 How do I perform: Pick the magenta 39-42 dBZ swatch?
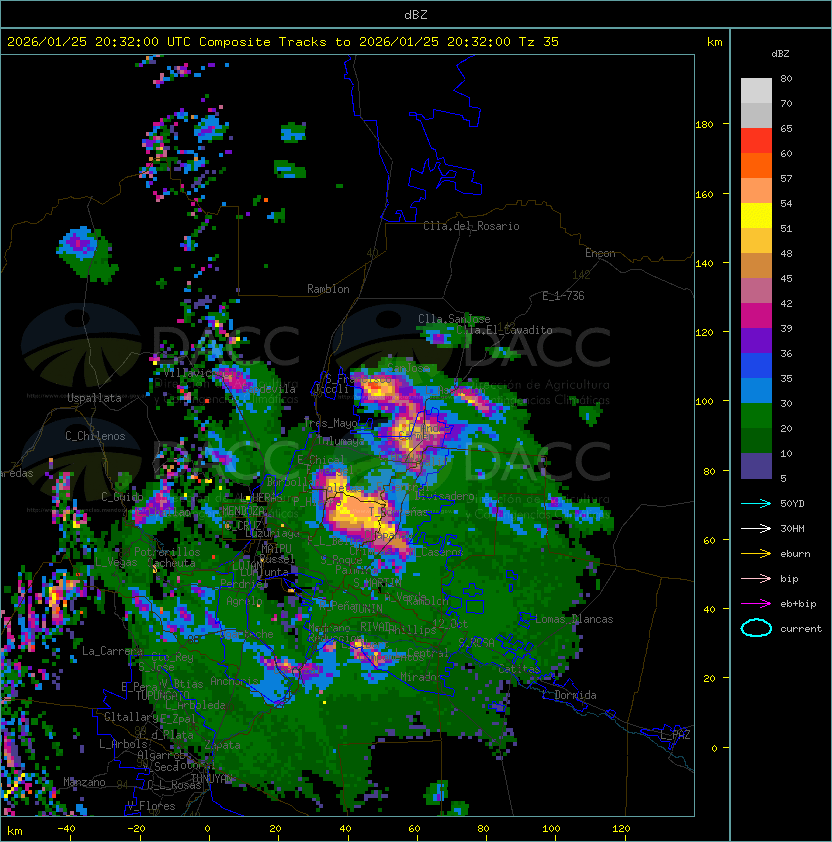point(756,315)
